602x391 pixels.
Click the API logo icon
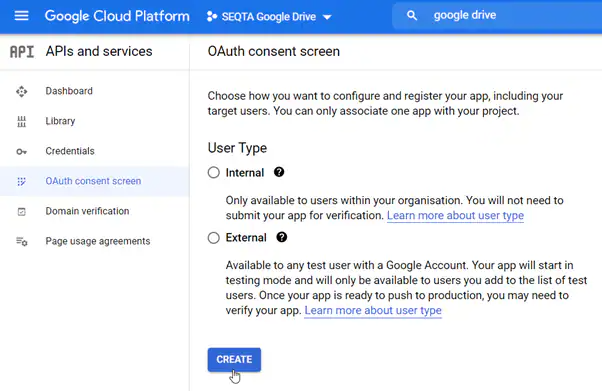click(22, 51)
